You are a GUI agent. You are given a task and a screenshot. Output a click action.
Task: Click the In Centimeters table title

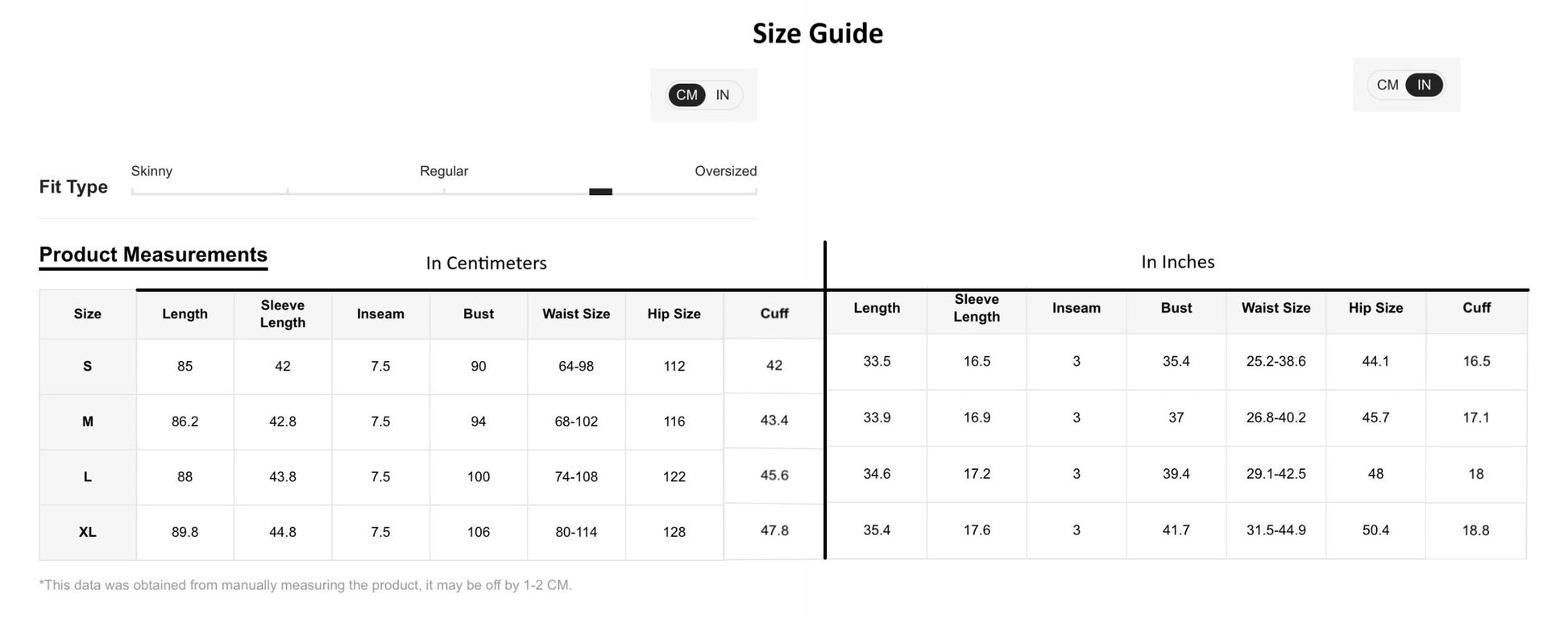(486, 263)
